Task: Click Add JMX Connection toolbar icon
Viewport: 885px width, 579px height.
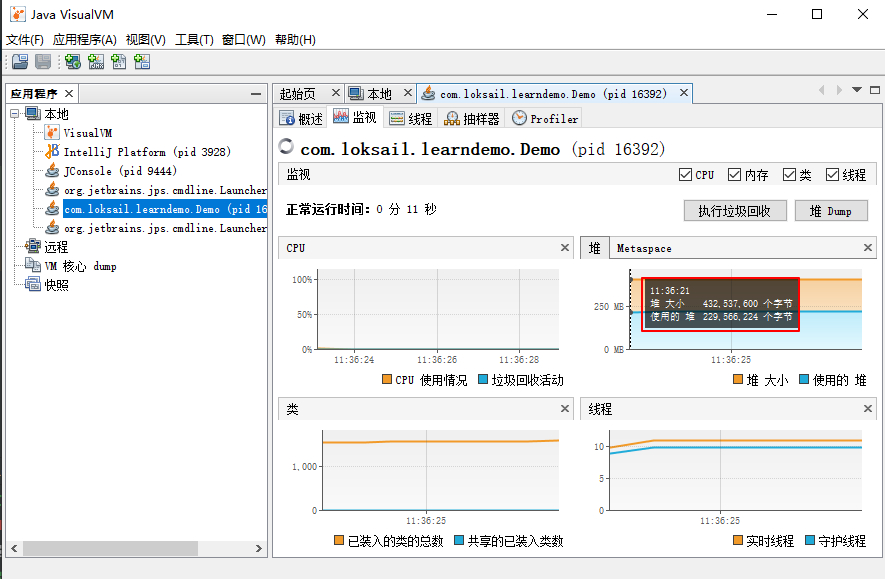Action: coord(96,62)
